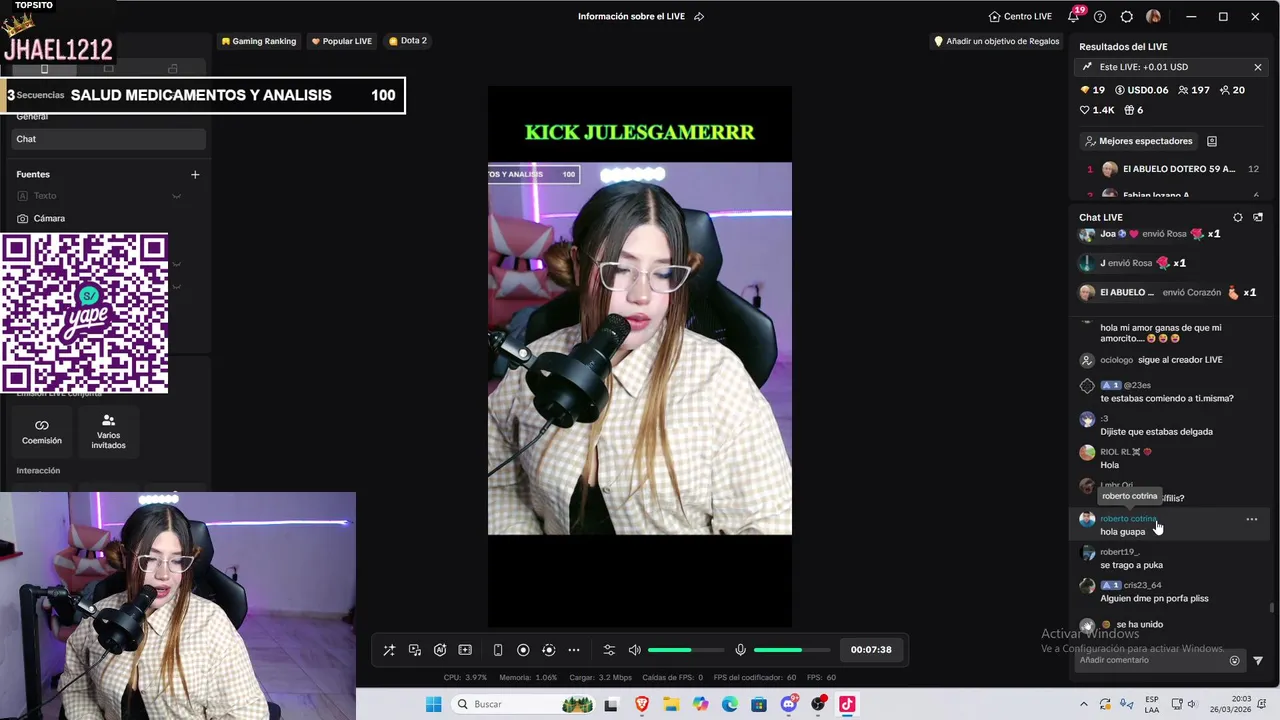Share the LIVE via arrow icon
The image size is (1280, 720).
699,16
